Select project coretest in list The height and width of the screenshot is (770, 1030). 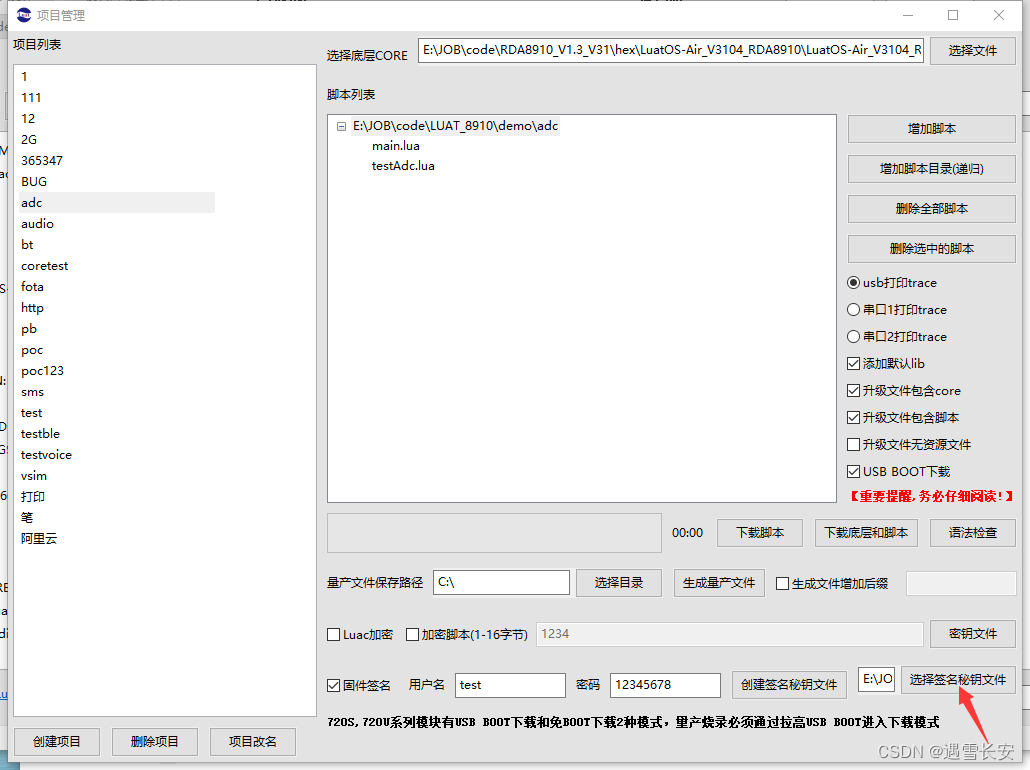[x=44, y=265]
